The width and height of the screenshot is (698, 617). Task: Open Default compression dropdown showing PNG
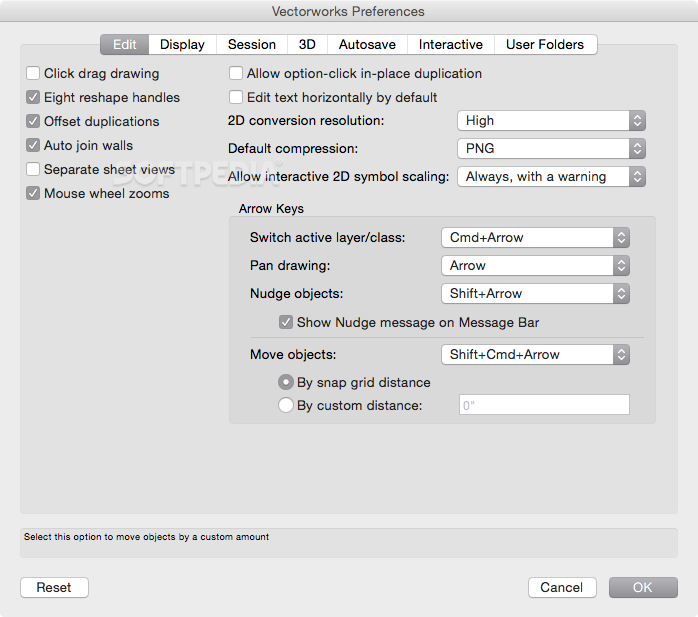pyautogui.click(x=551, y=148)
